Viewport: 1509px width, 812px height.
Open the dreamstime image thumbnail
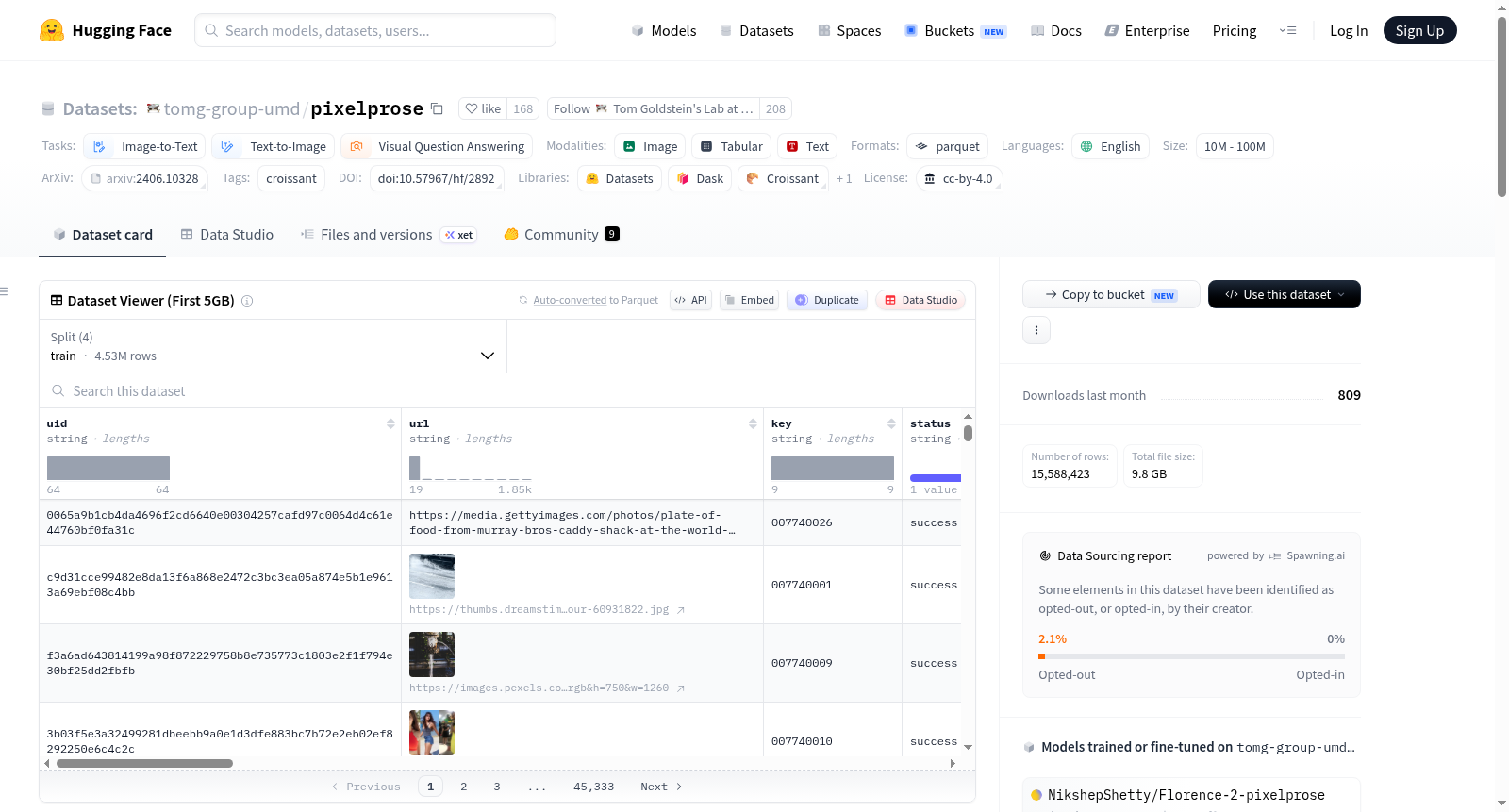432,576
